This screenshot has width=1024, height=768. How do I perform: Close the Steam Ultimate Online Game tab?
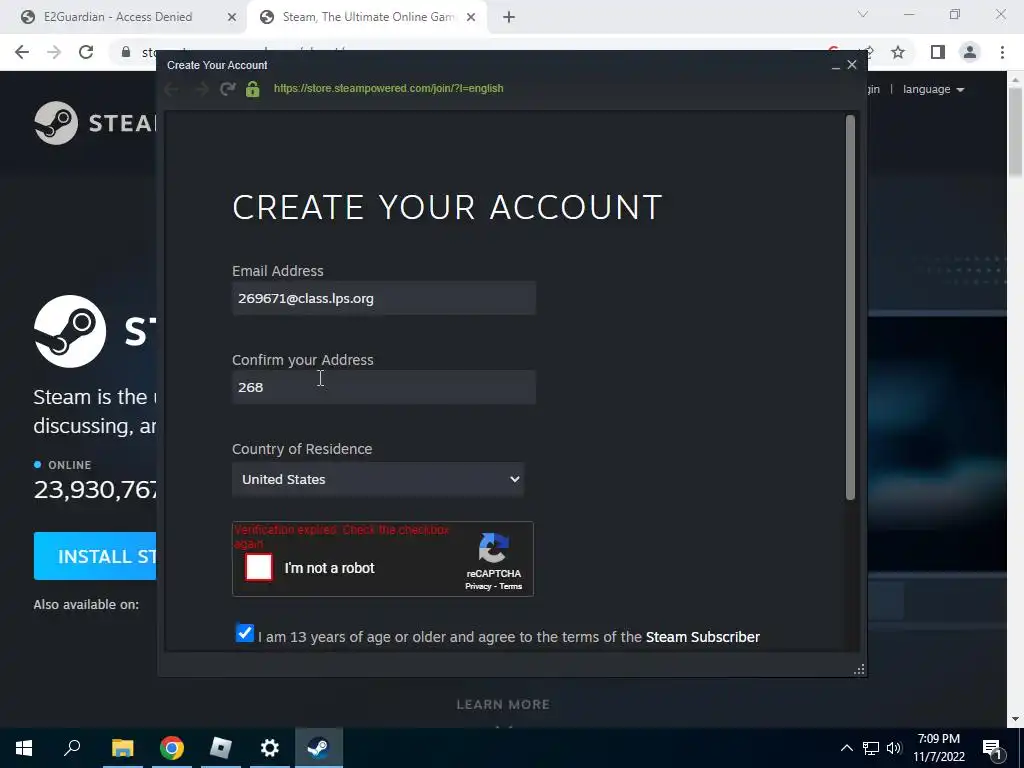[471, 17]
